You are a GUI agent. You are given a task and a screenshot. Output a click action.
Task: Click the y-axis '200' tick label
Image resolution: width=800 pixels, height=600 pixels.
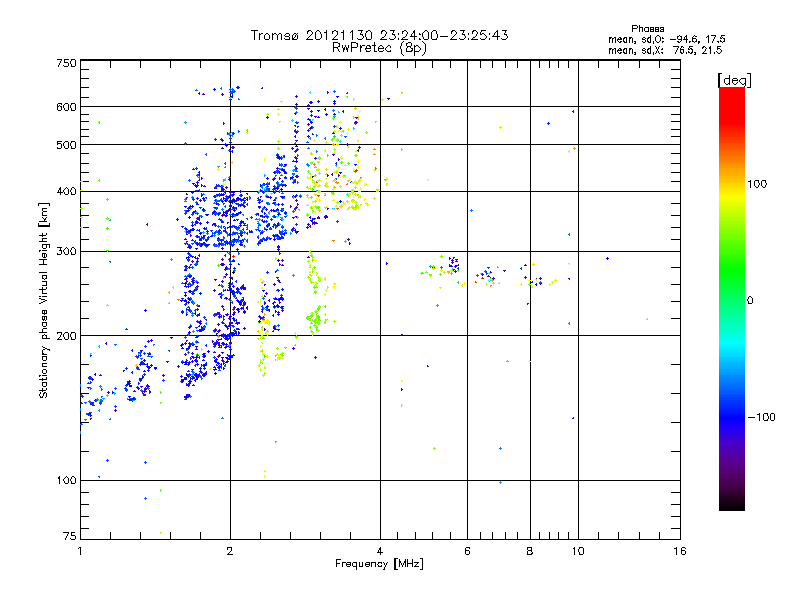click(x=66, y=336)
